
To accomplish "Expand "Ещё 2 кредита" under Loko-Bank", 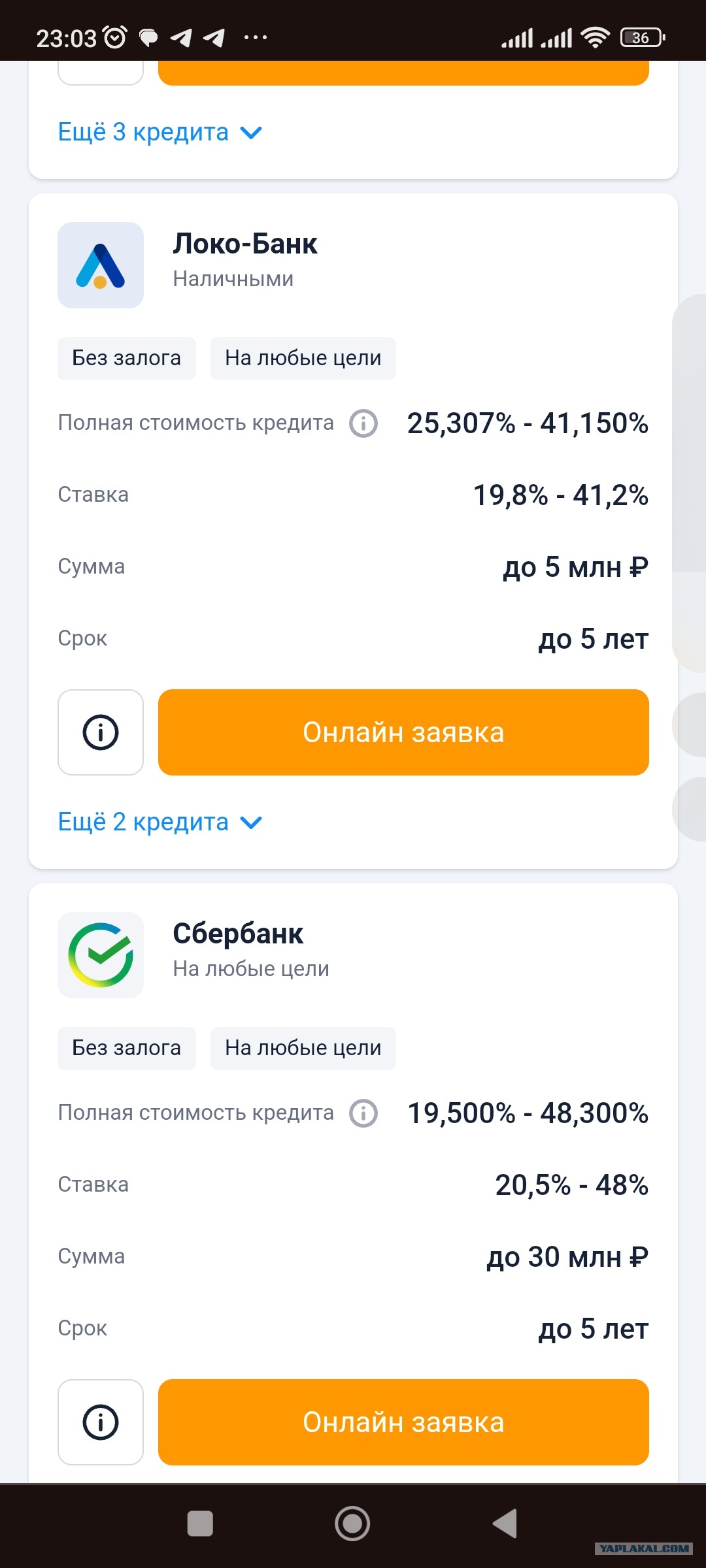I will (160, 822).
